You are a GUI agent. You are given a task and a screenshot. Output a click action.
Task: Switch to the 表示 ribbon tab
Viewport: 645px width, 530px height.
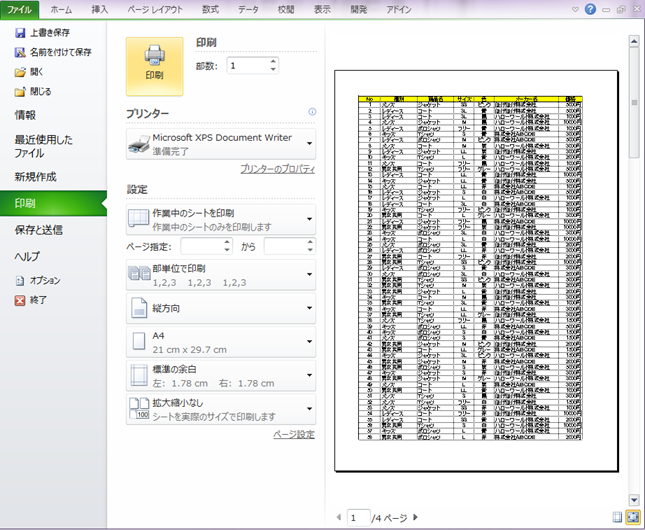pyautogui.click(x=322, y=10)
